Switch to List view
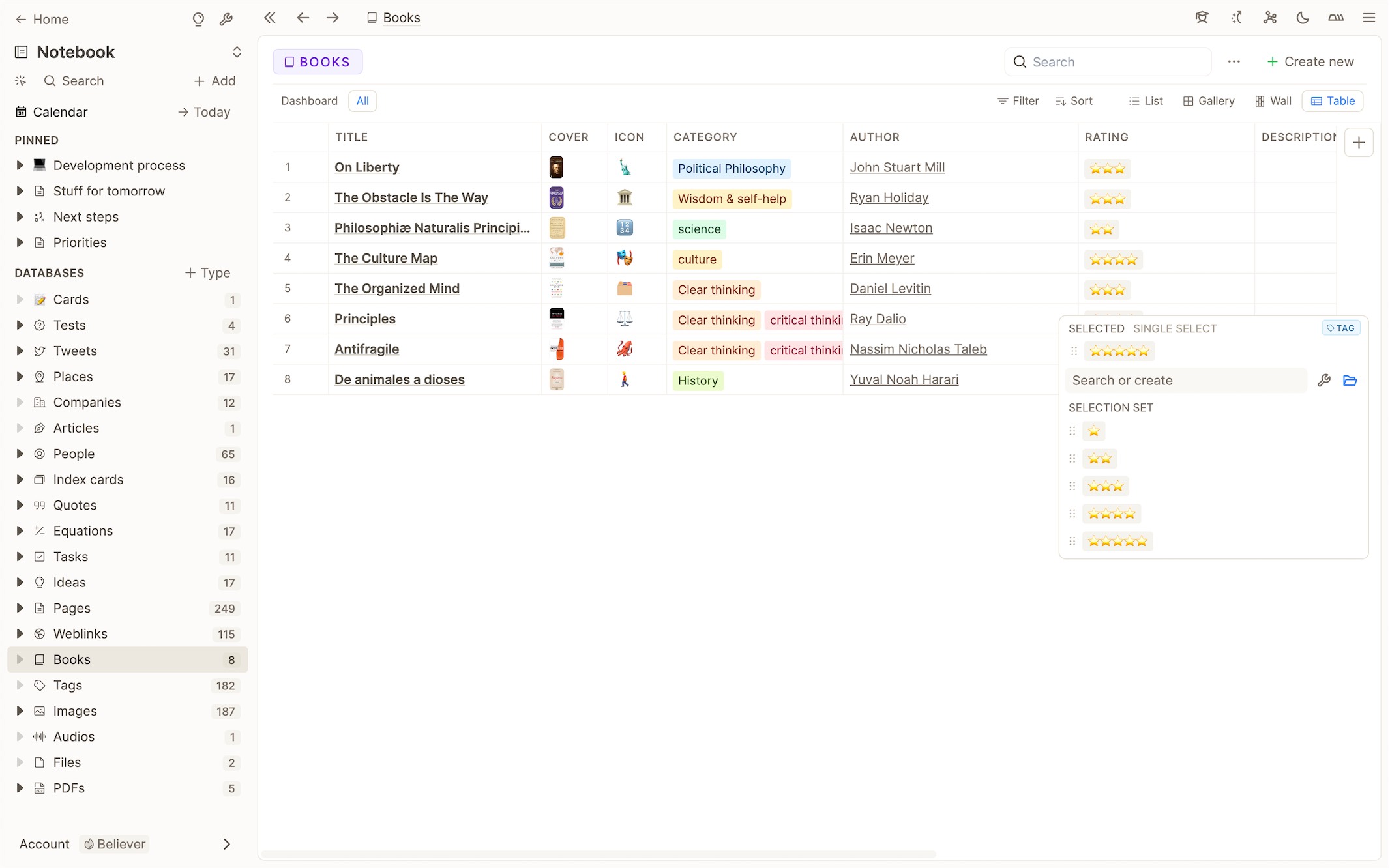Viewport: 1390px width, 868px height. pos(1146,101)
